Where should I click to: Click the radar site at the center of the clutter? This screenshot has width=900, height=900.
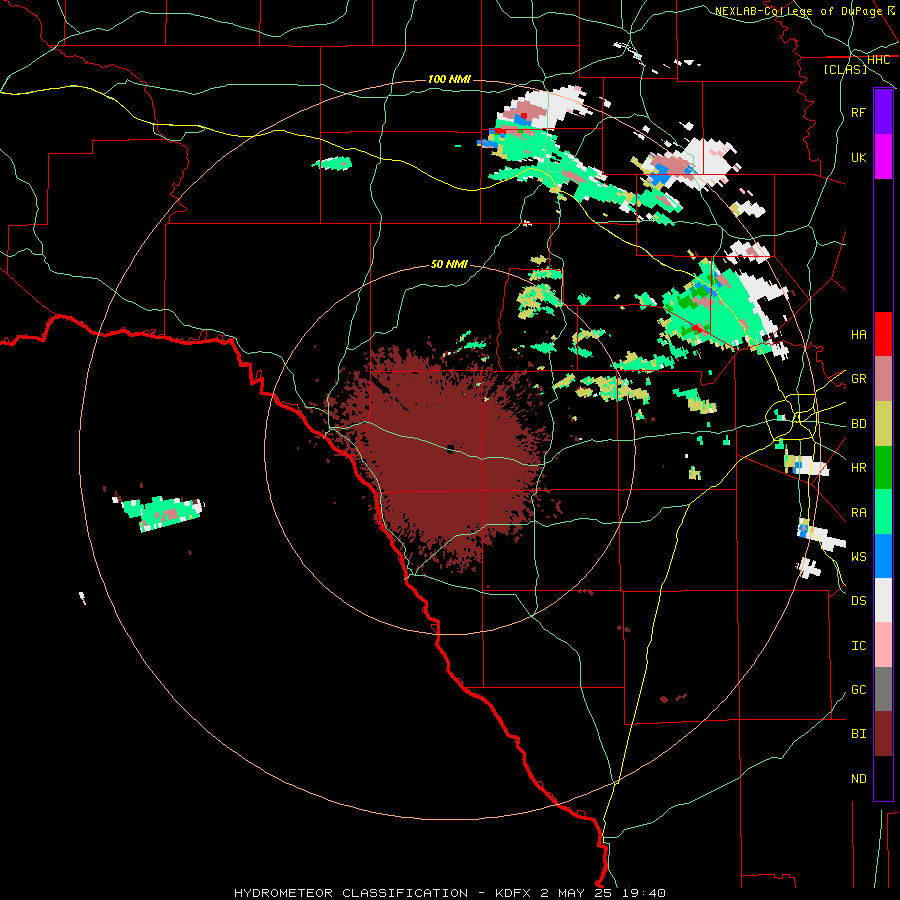click(450, 449)
